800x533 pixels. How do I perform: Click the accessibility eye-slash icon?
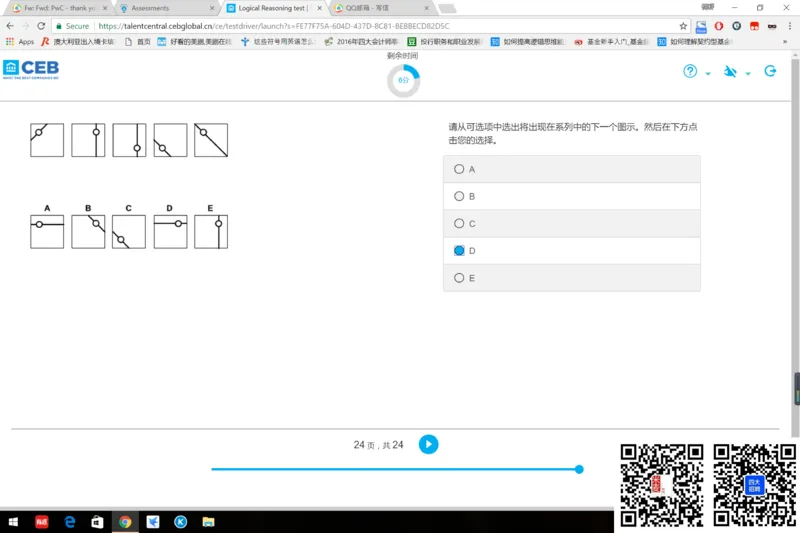tap(730, 71)
